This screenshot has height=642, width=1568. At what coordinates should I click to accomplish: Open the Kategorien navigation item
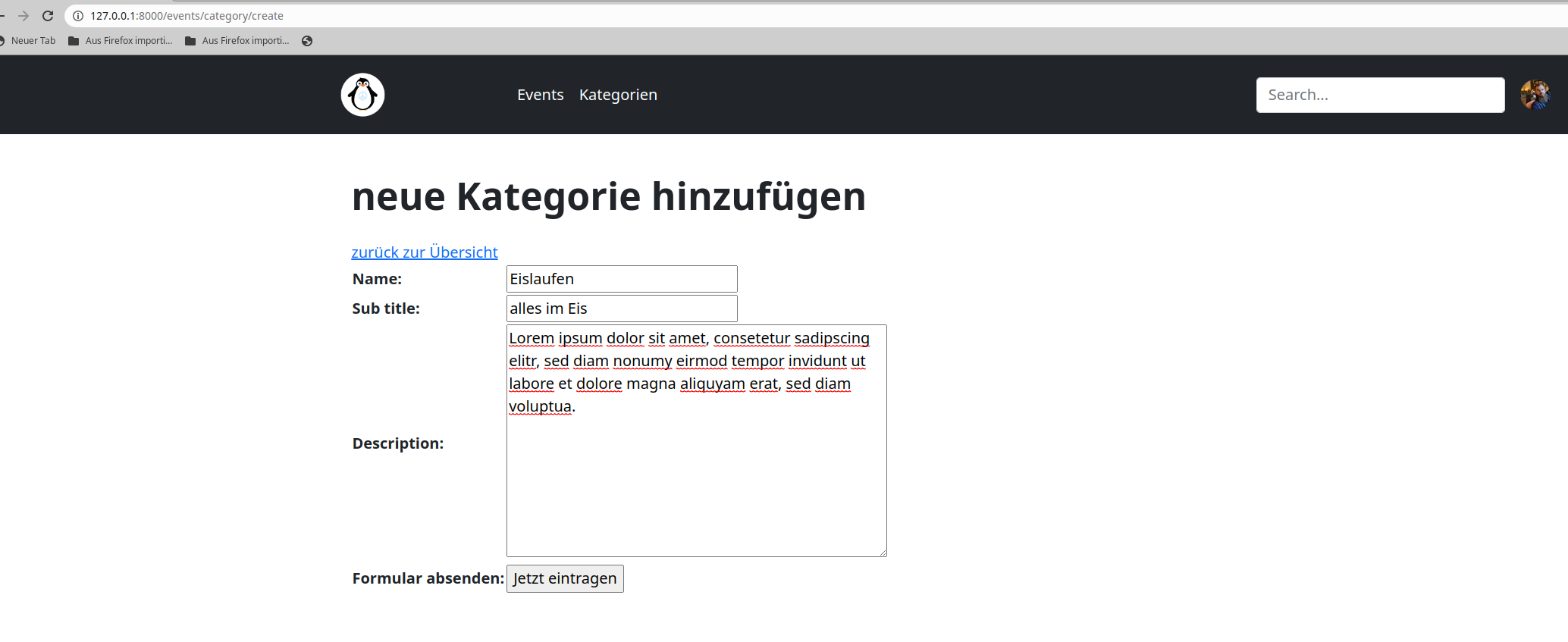pyautogui.click(x=618, y=95)
